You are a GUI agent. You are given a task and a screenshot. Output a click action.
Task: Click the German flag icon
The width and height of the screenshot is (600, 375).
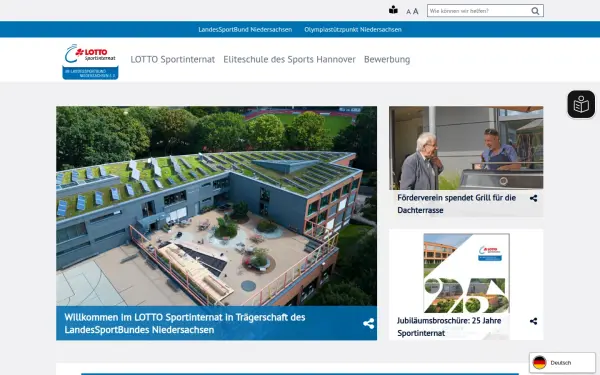coord(540,362)
